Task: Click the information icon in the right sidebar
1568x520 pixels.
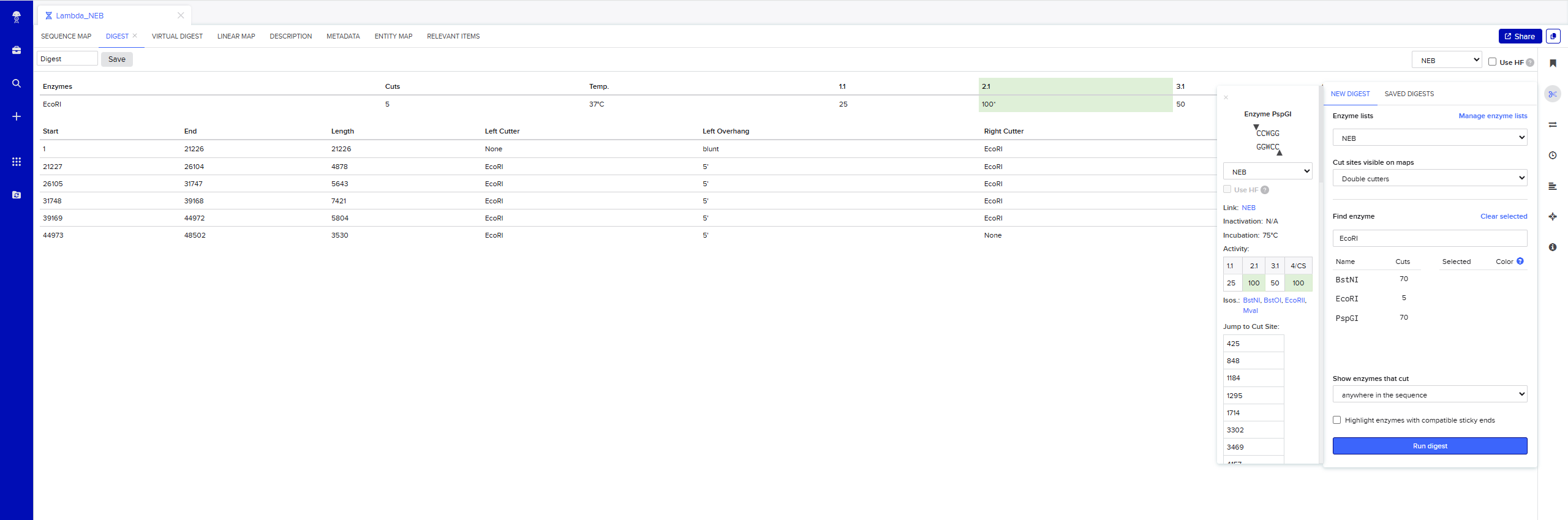Action: click(x=1553, y=247)
